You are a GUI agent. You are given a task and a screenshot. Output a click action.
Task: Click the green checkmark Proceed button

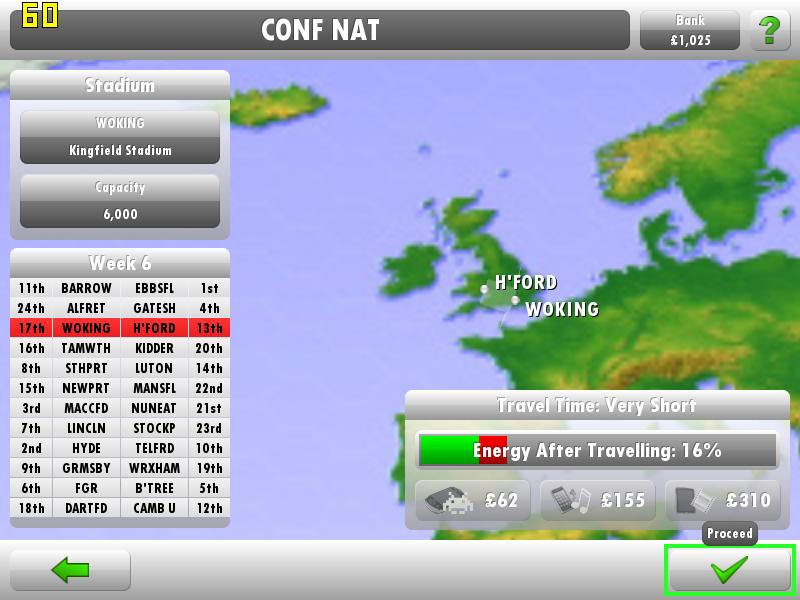tap(730, 571)
